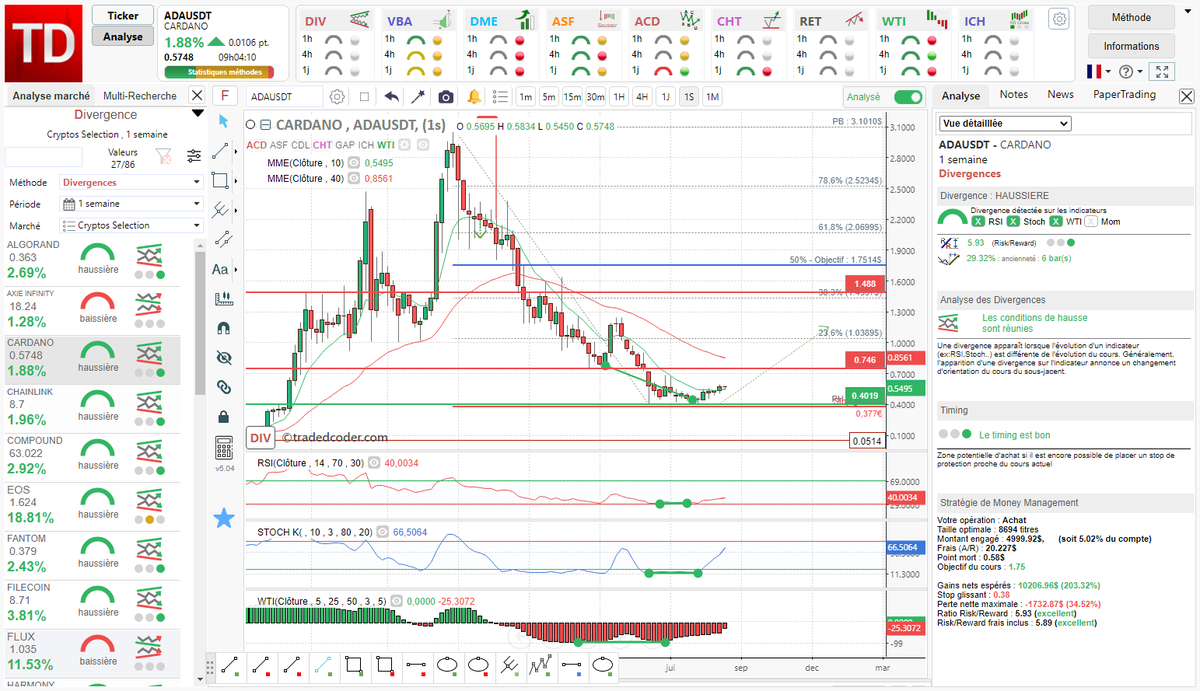Open the language flag dropdown
The image size is (1200, 691).
tap(1099, 72)
